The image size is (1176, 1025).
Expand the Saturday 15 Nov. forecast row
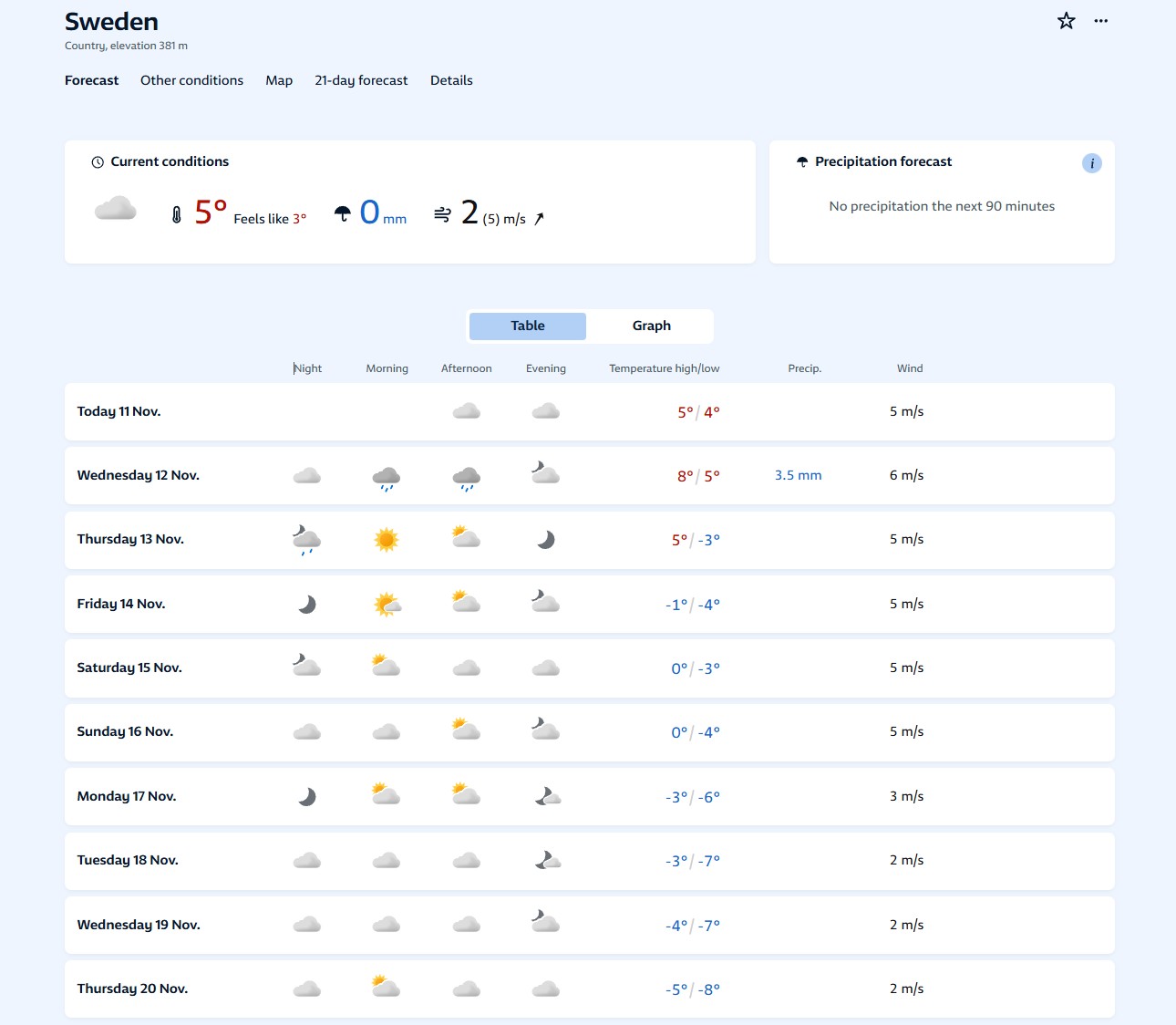pos(590,668)
